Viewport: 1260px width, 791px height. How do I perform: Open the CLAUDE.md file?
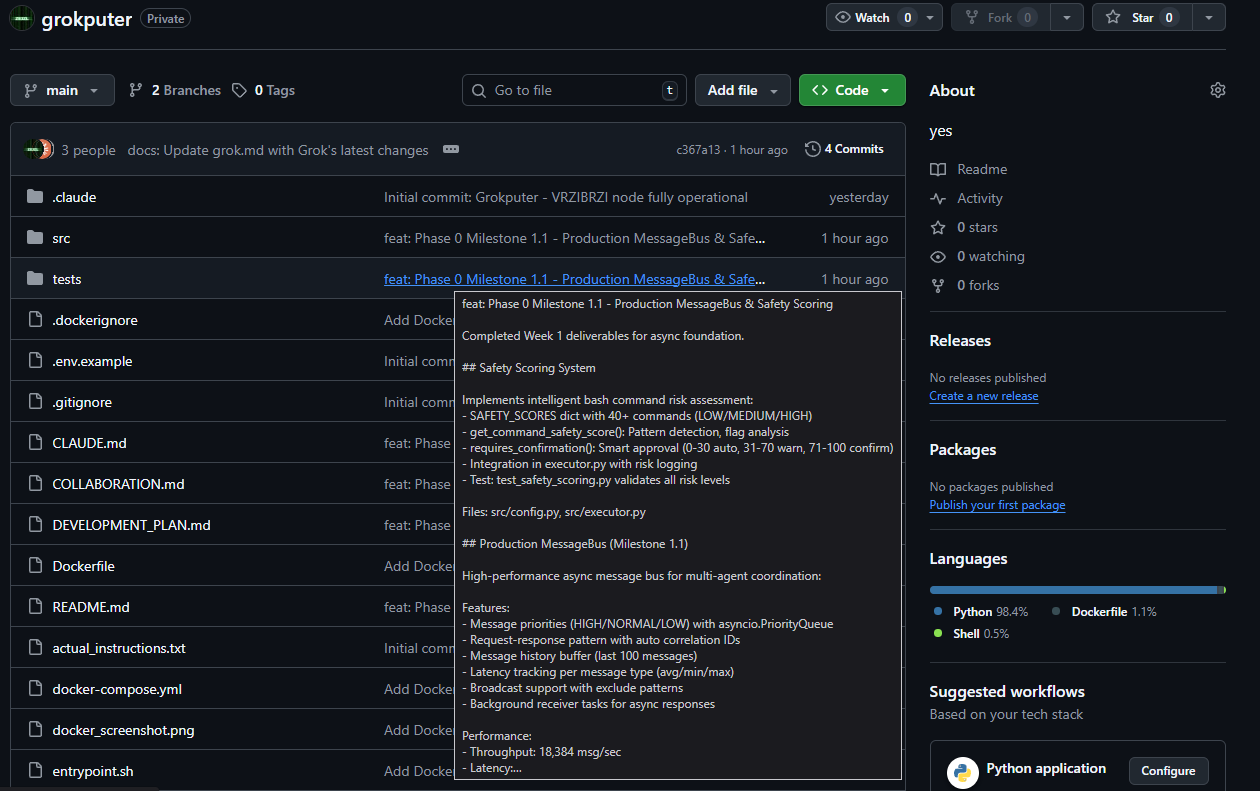click(89, 443)
